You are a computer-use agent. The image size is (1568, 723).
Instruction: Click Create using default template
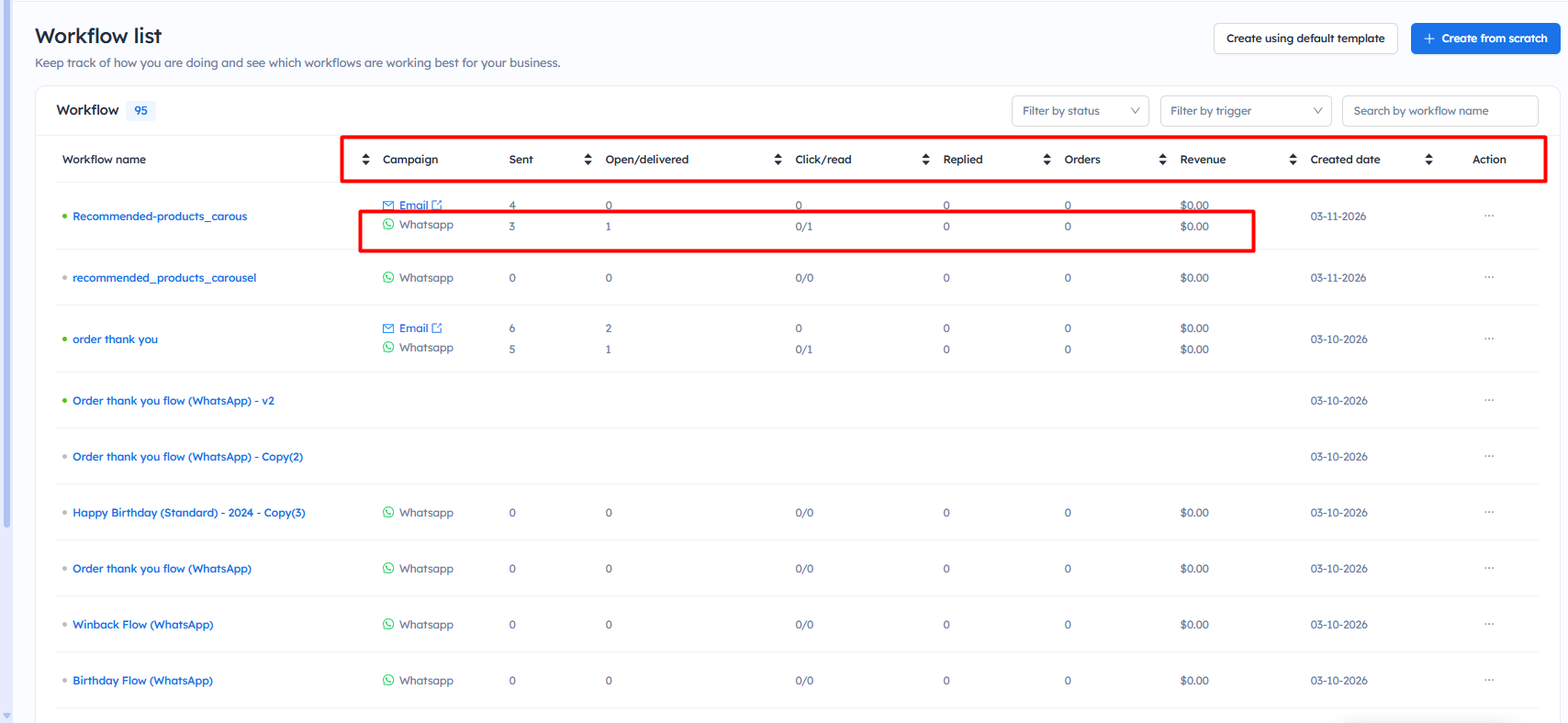pyautogui.click(x=1305, y=39)
